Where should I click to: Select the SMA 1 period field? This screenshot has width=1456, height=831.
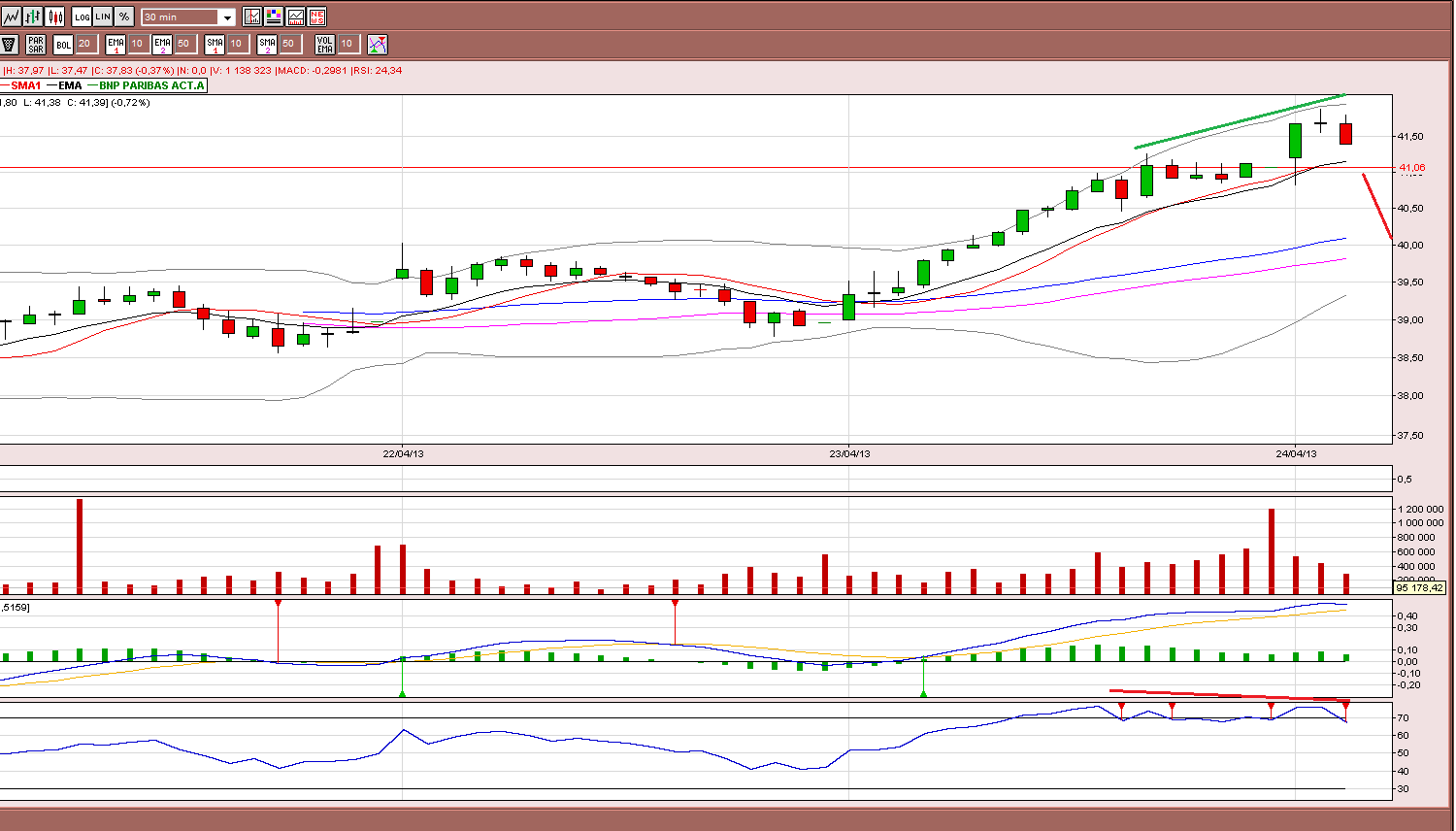point(237,44)
